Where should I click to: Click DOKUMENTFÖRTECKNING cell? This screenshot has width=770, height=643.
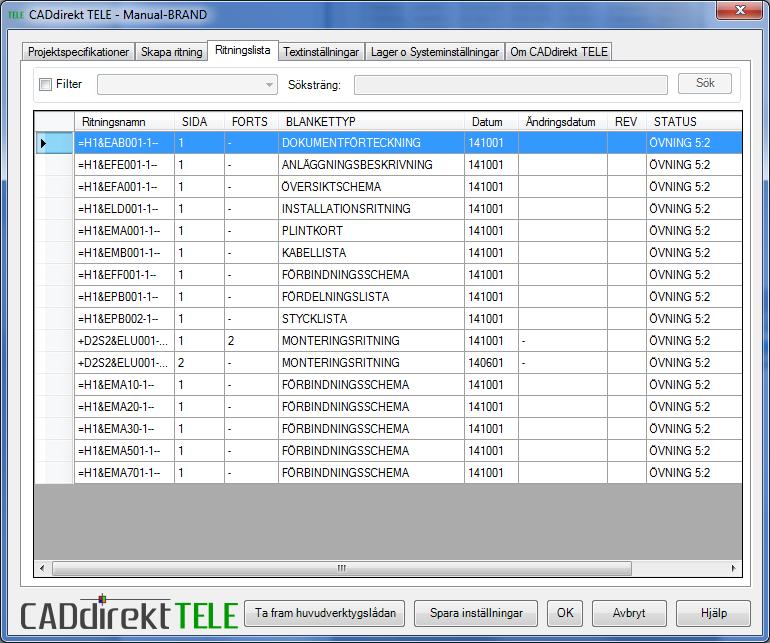pyautogui.click(x=371, y=143)
